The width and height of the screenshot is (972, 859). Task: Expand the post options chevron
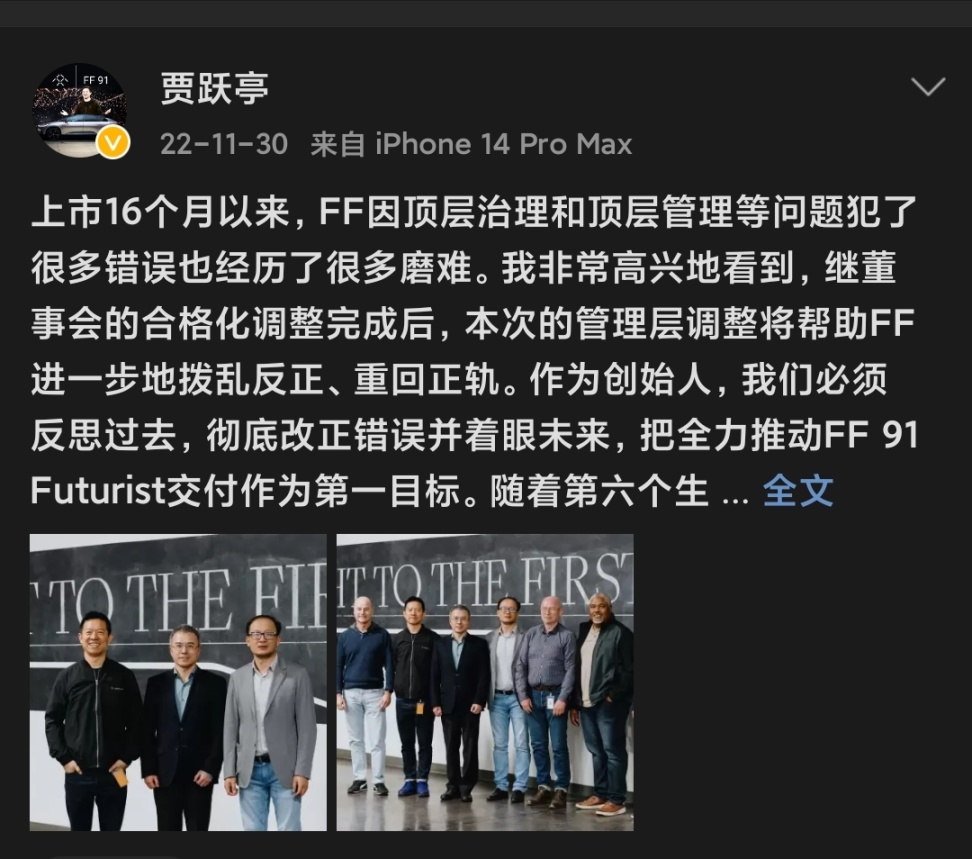coord(928,87)
